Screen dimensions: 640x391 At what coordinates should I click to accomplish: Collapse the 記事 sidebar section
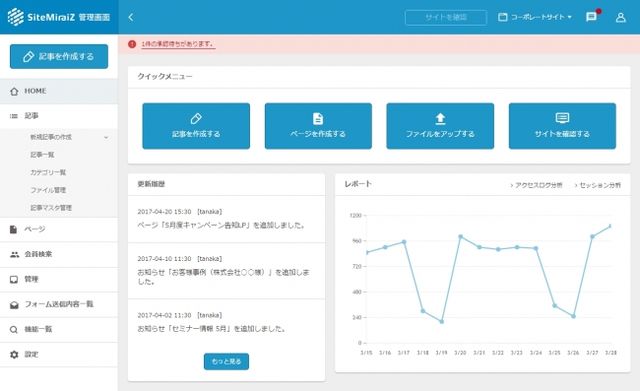[59, 116]
